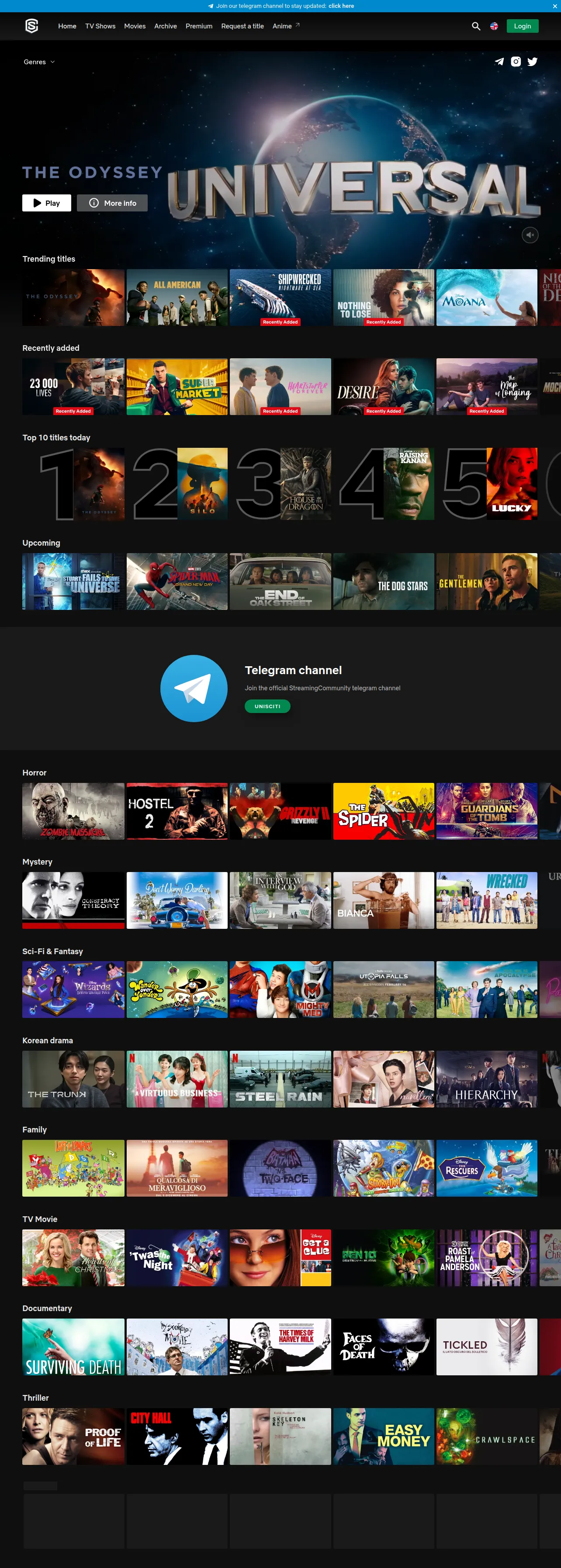
Task: Click the green UNISCITI button
Action: pos(268,706)
